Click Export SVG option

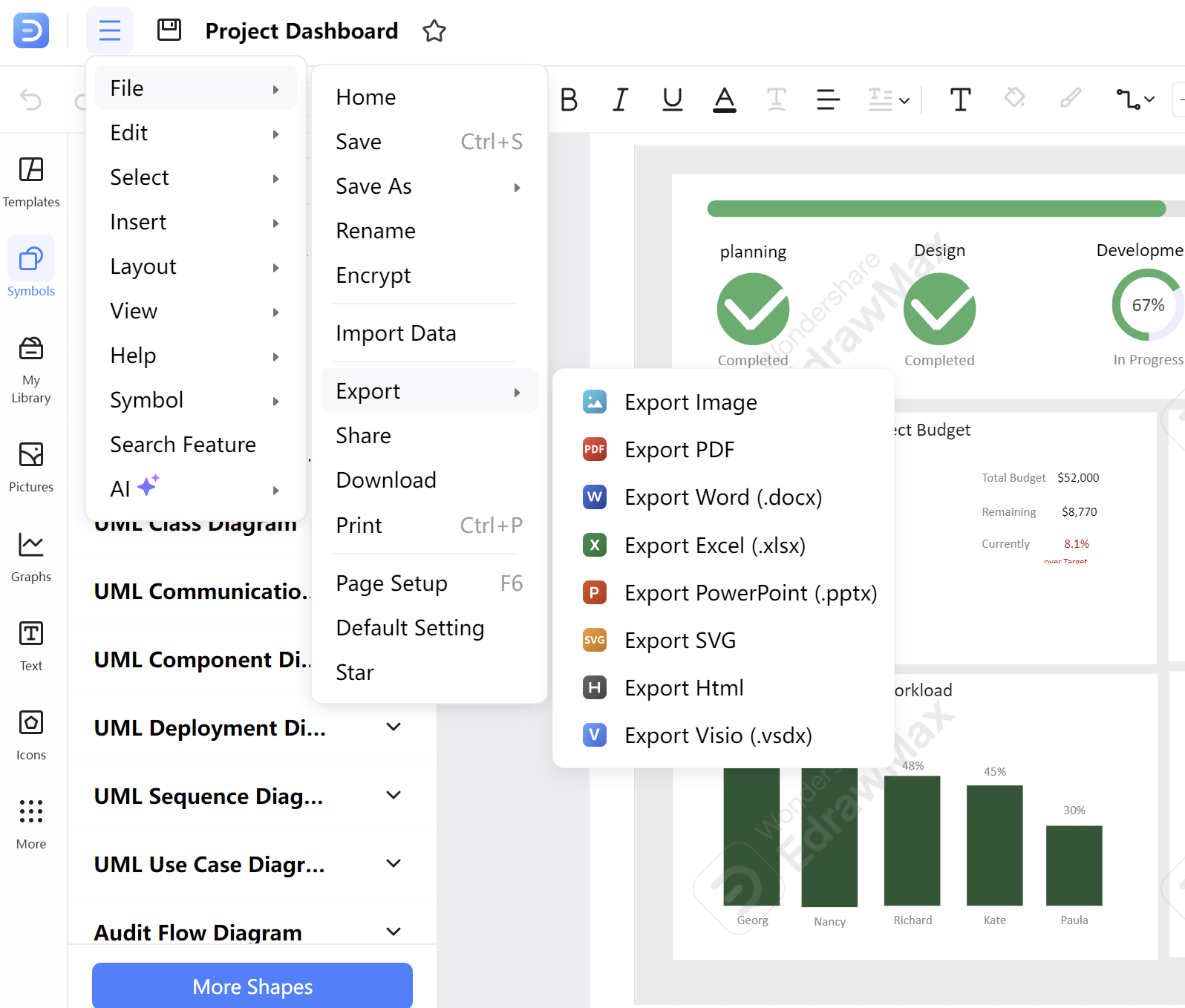click(x=723, y=641)
